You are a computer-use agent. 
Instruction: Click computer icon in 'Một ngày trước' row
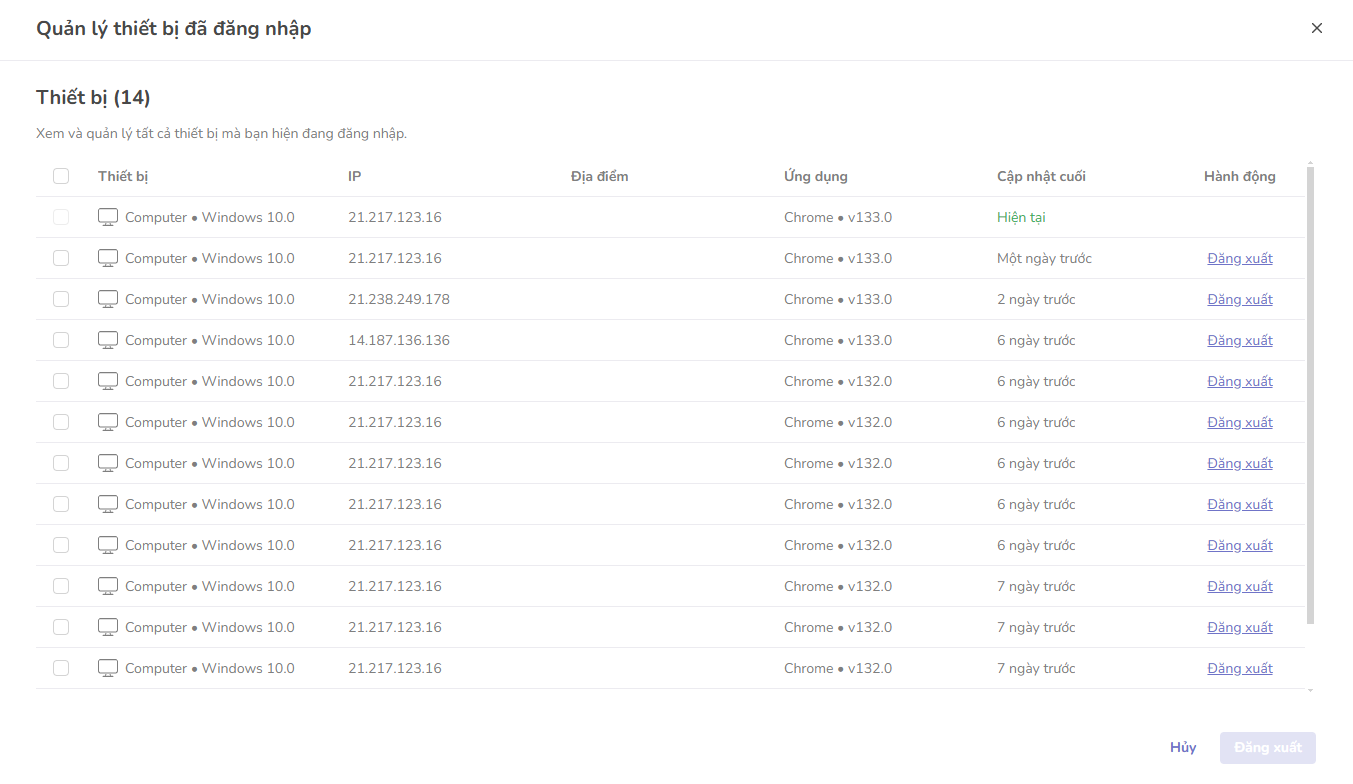(x=108, y=258)
